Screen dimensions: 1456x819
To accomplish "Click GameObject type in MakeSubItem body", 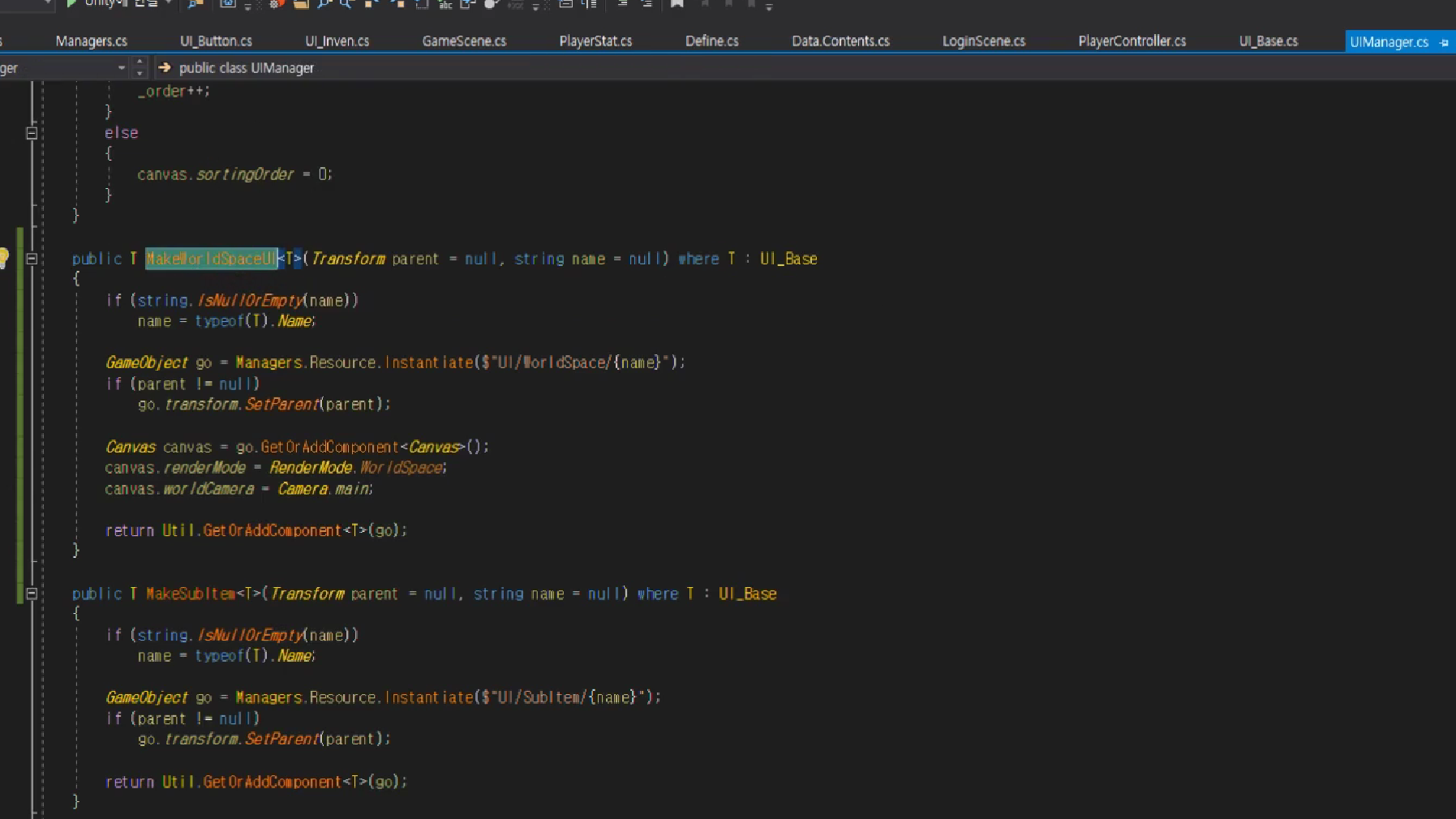I will click(x=147, y=697).
